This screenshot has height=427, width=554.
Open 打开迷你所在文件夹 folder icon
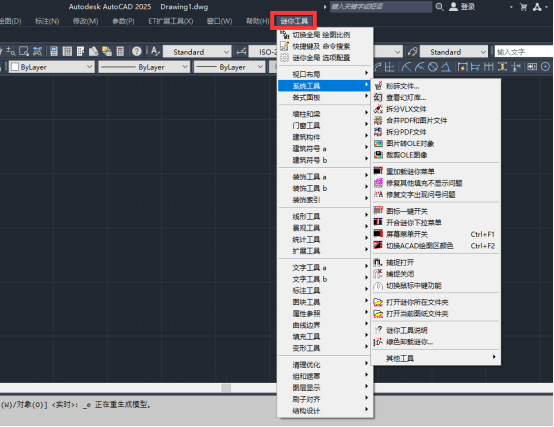tap(378, 302)
